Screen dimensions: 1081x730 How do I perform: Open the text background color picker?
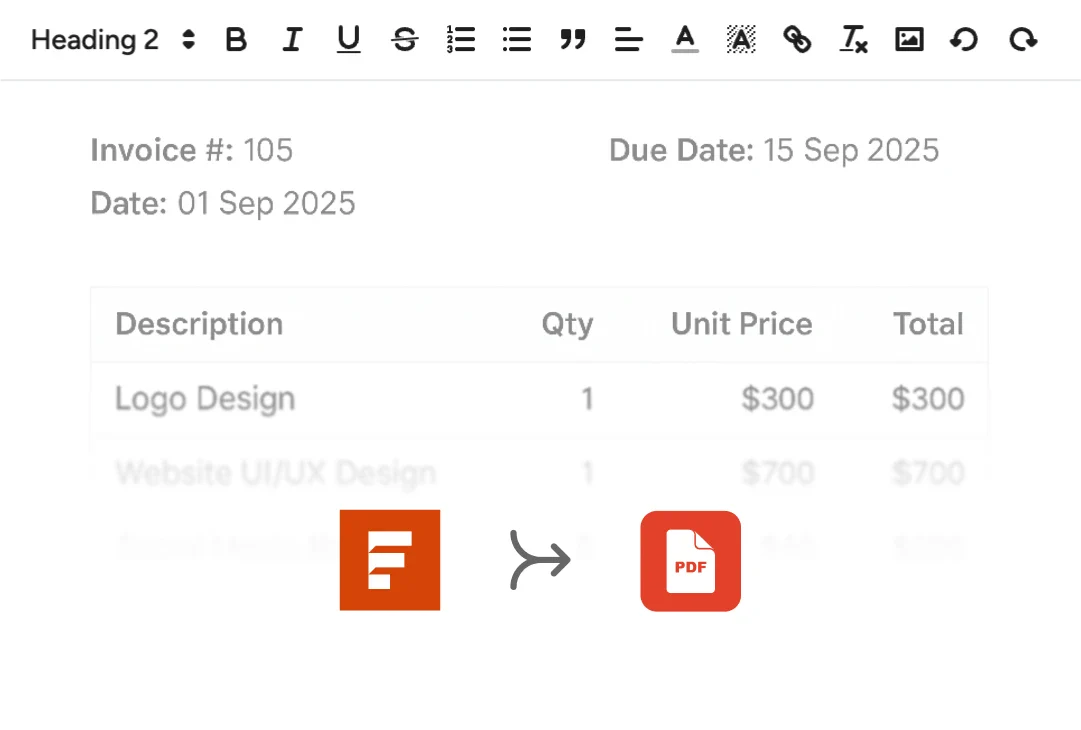pos(741,40)
